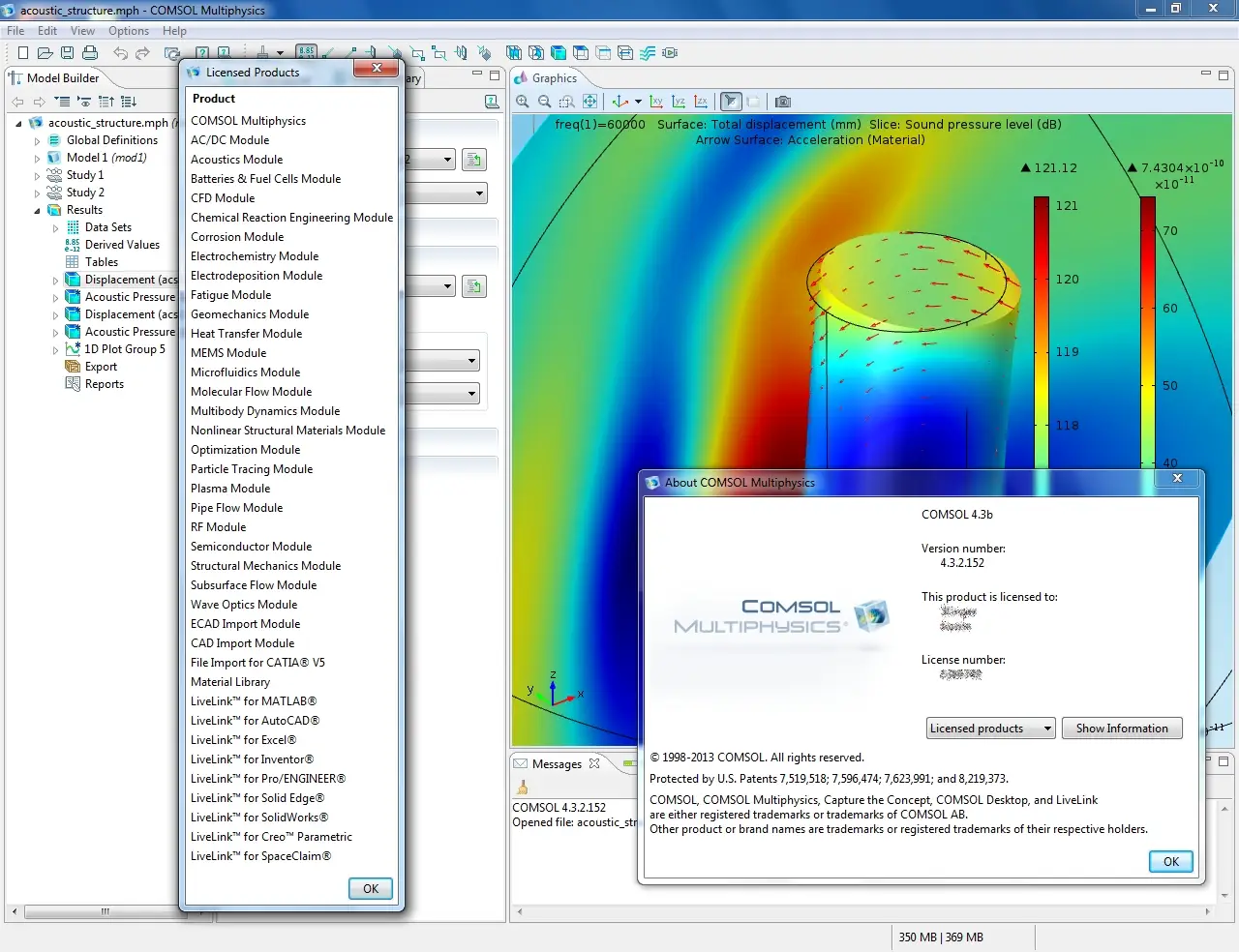Click the camera snapshot icon in Graphics
This screenshot has width=1239, height=952.
(x=783, y=102)
